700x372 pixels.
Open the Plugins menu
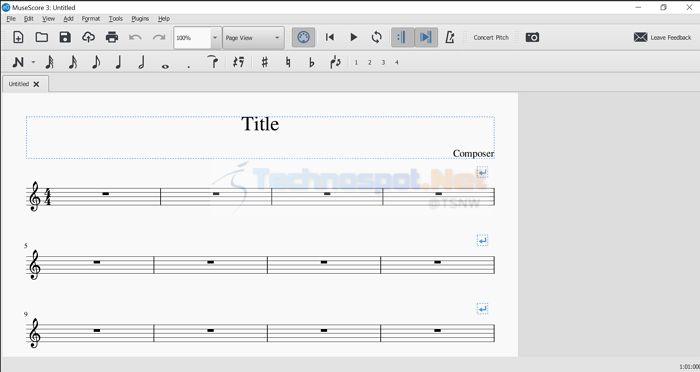(140, 19)
